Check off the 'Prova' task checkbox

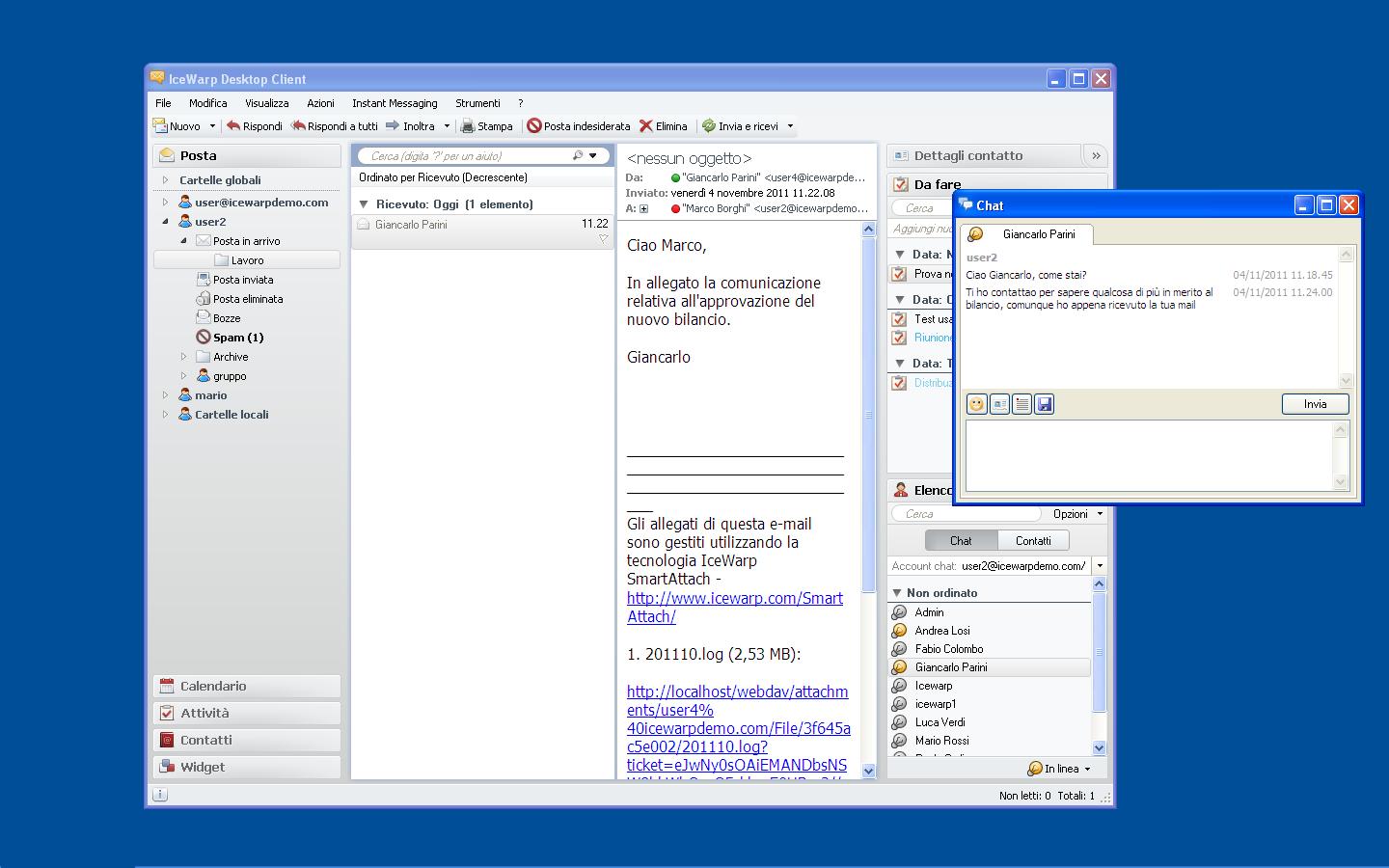900,274
